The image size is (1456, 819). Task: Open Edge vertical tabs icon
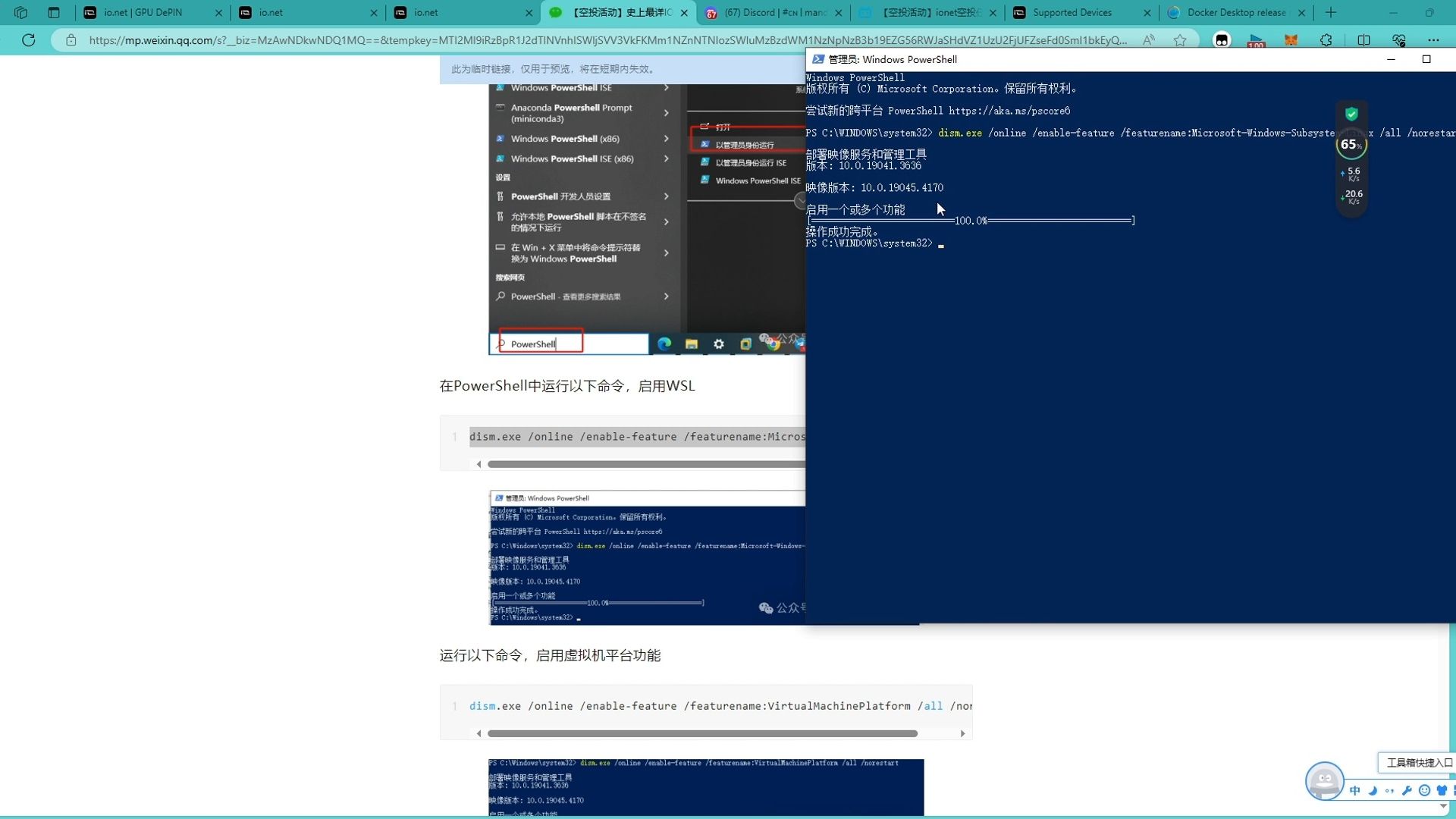[x=54, y=12]
